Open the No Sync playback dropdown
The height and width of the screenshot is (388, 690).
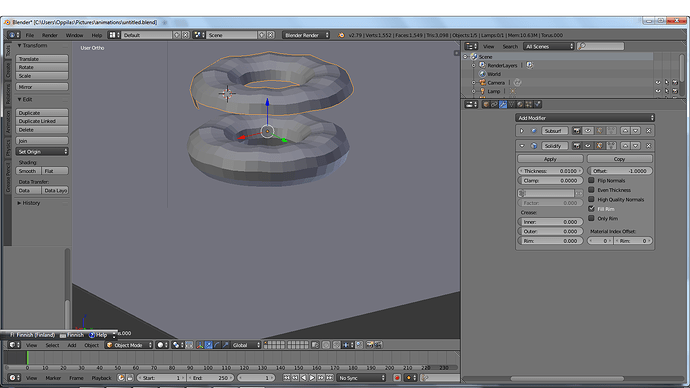(361, 378)
